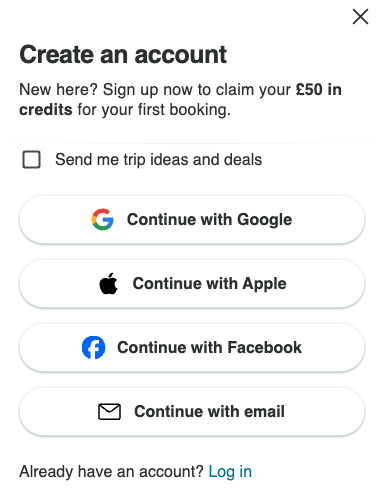Choose Continue with Facebook
Viewport: 386px width, 497px height.
(192, 348)
